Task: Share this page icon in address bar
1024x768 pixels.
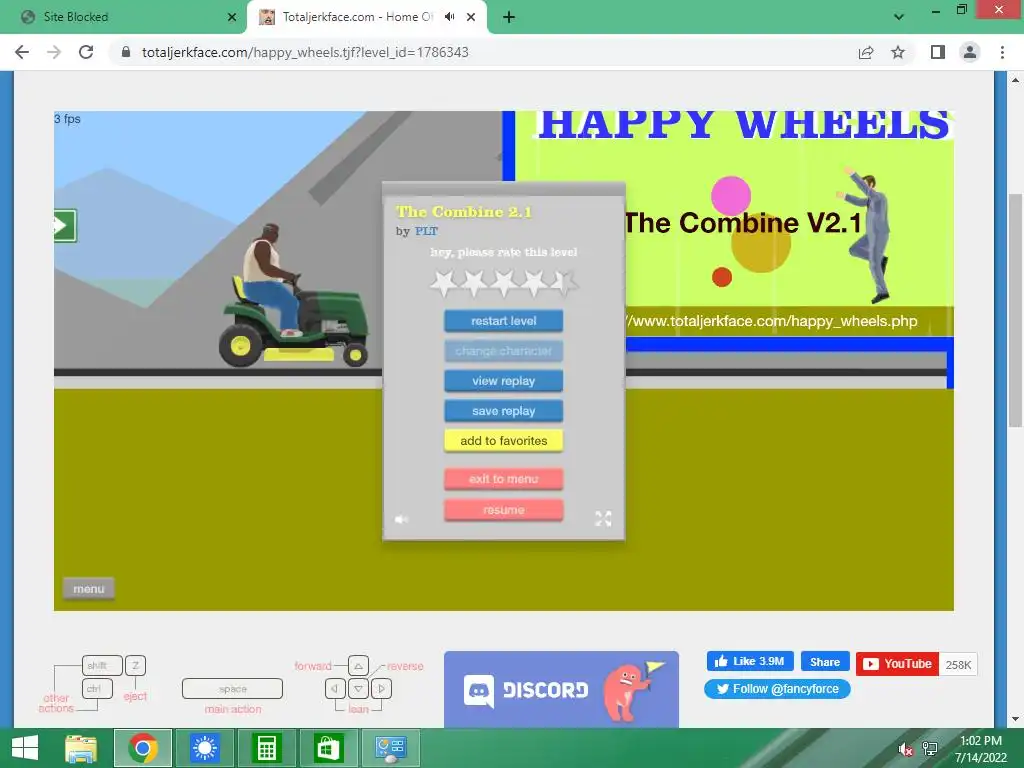Action: [x=866, y=52]
